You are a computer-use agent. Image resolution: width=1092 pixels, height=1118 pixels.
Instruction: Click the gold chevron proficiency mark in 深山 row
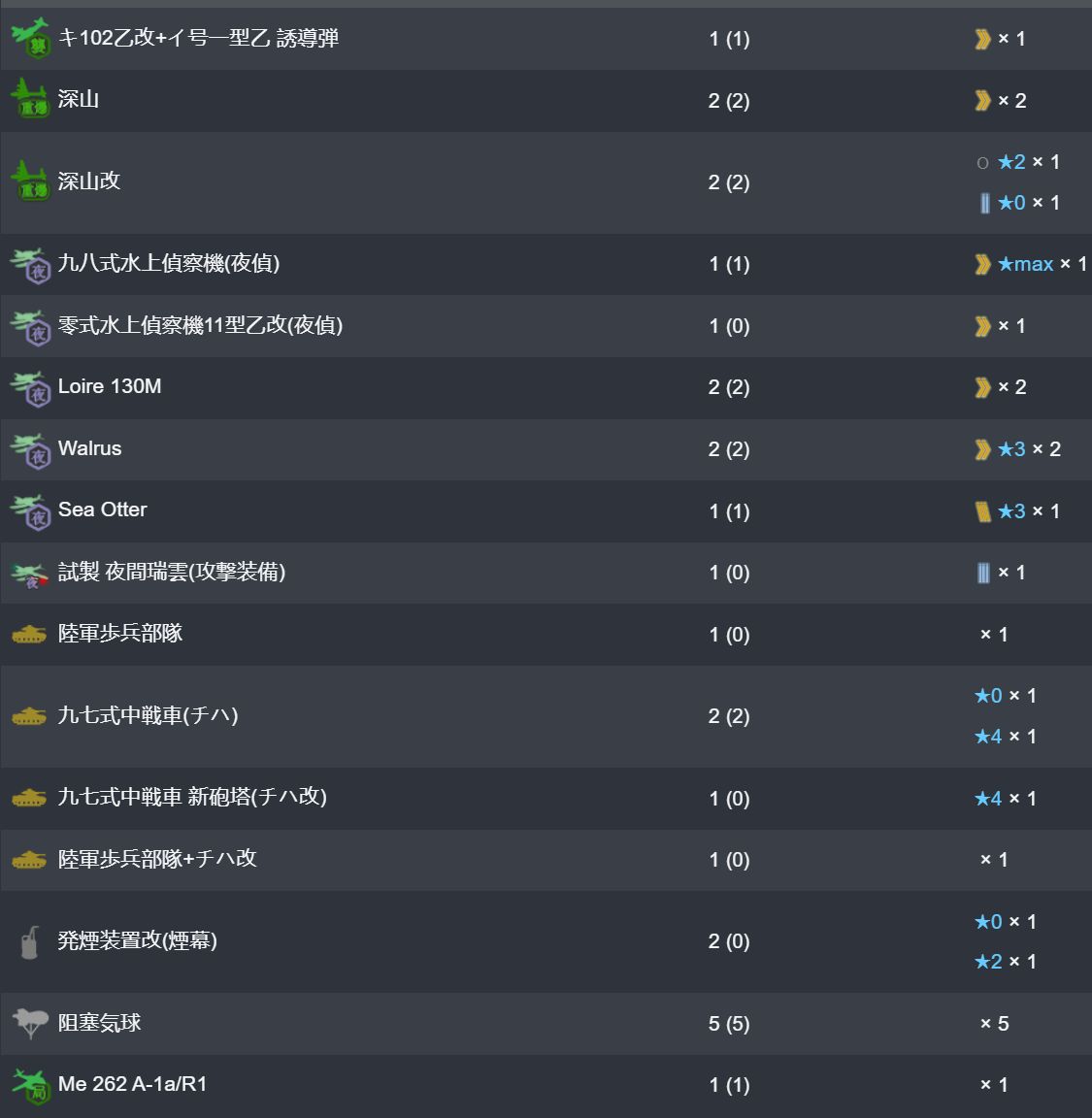[x=983, y=101]
